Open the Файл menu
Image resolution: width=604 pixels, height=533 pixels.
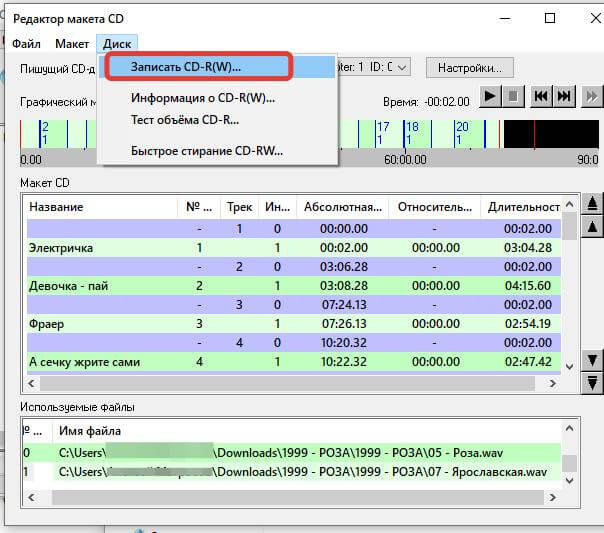point(26,44)
